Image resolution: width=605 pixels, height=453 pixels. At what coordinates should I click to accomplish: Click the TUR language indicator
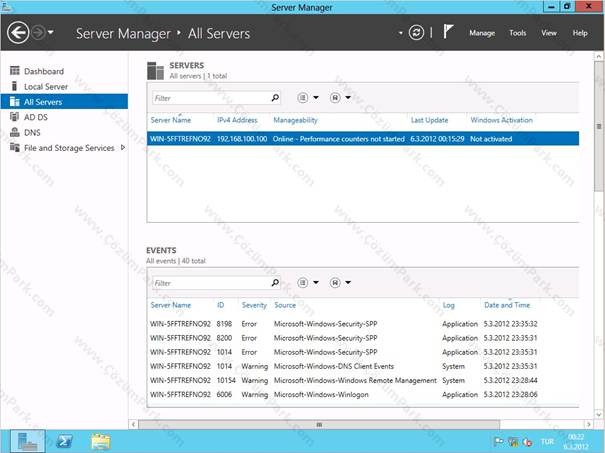pyautogui.click(x=547, y=441)
